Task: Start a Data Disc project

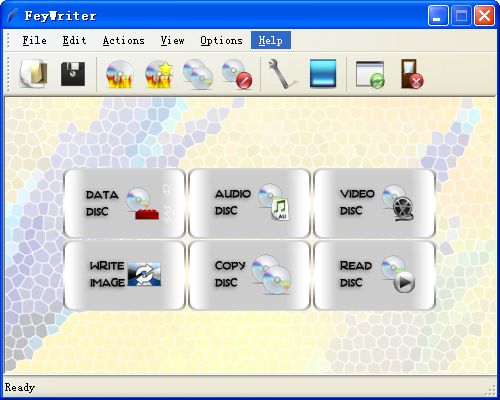Action: tap(124, 203)
